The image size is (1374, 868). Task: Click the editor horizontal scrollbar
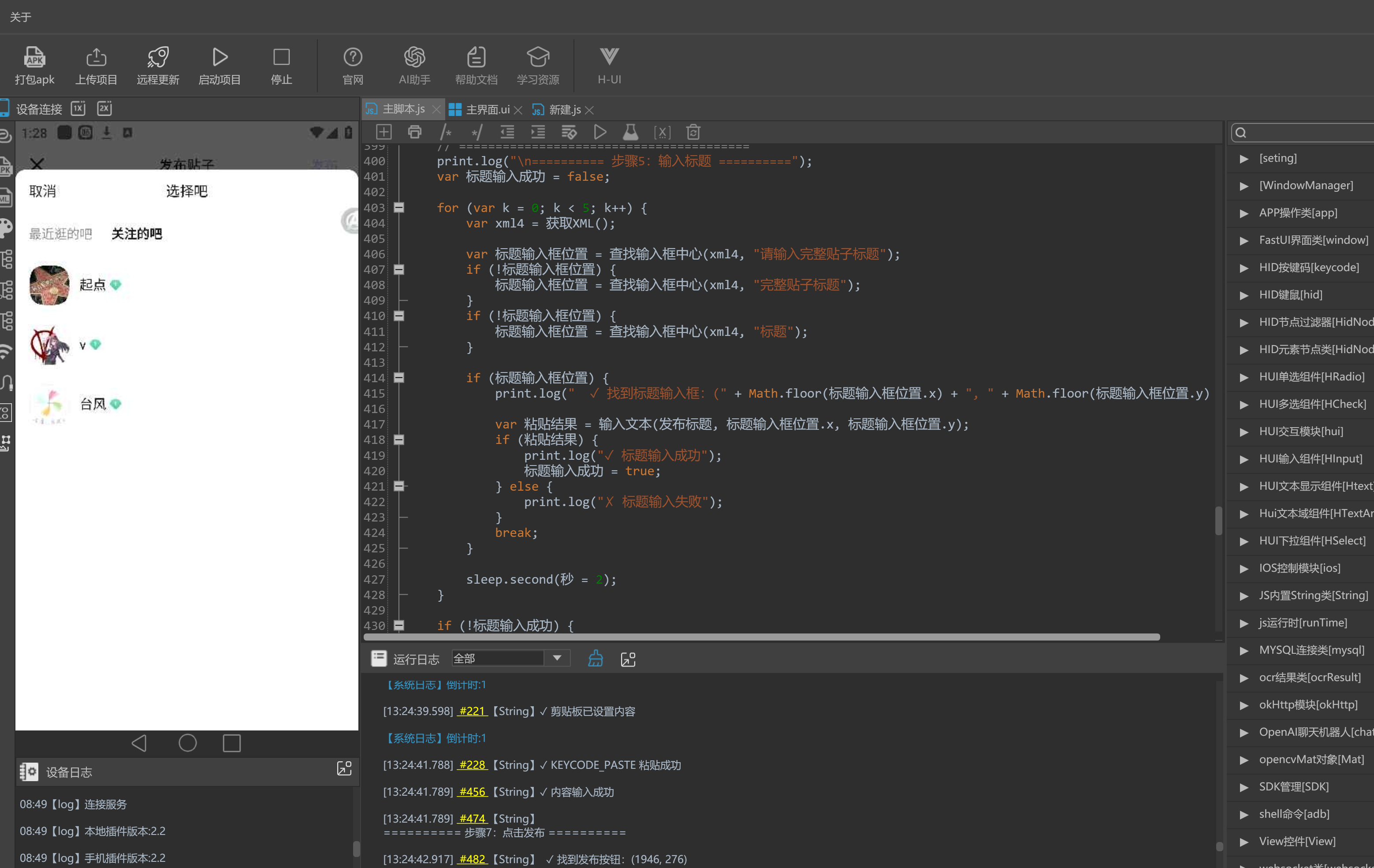761,637
